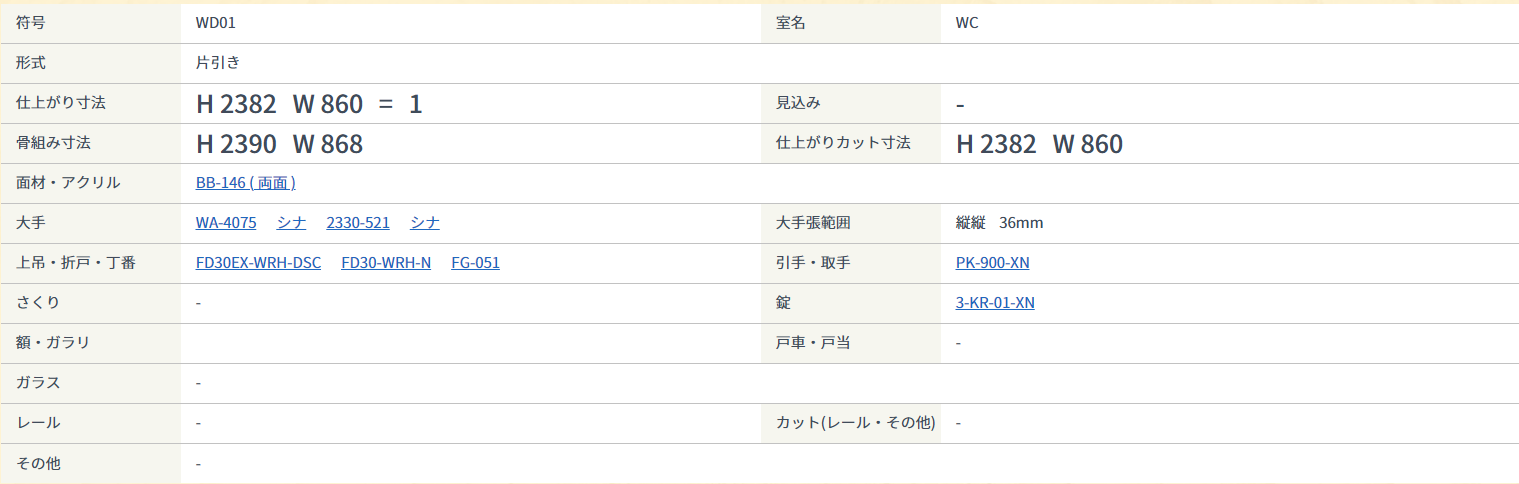Open the FG-051 link
1519x484 pixels.
pos(475,263)
